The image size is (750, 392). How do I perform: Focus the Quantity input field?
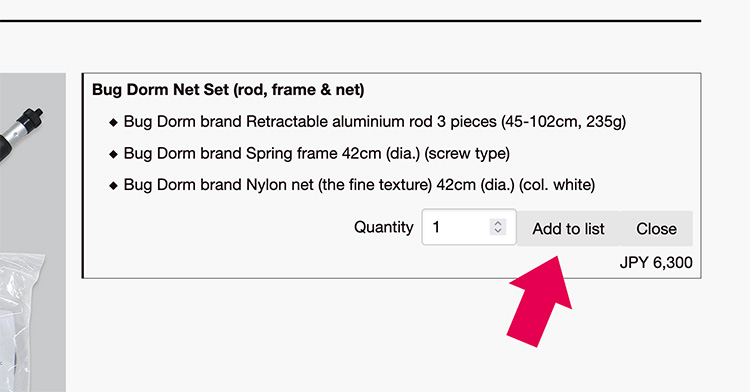point(469,227)
